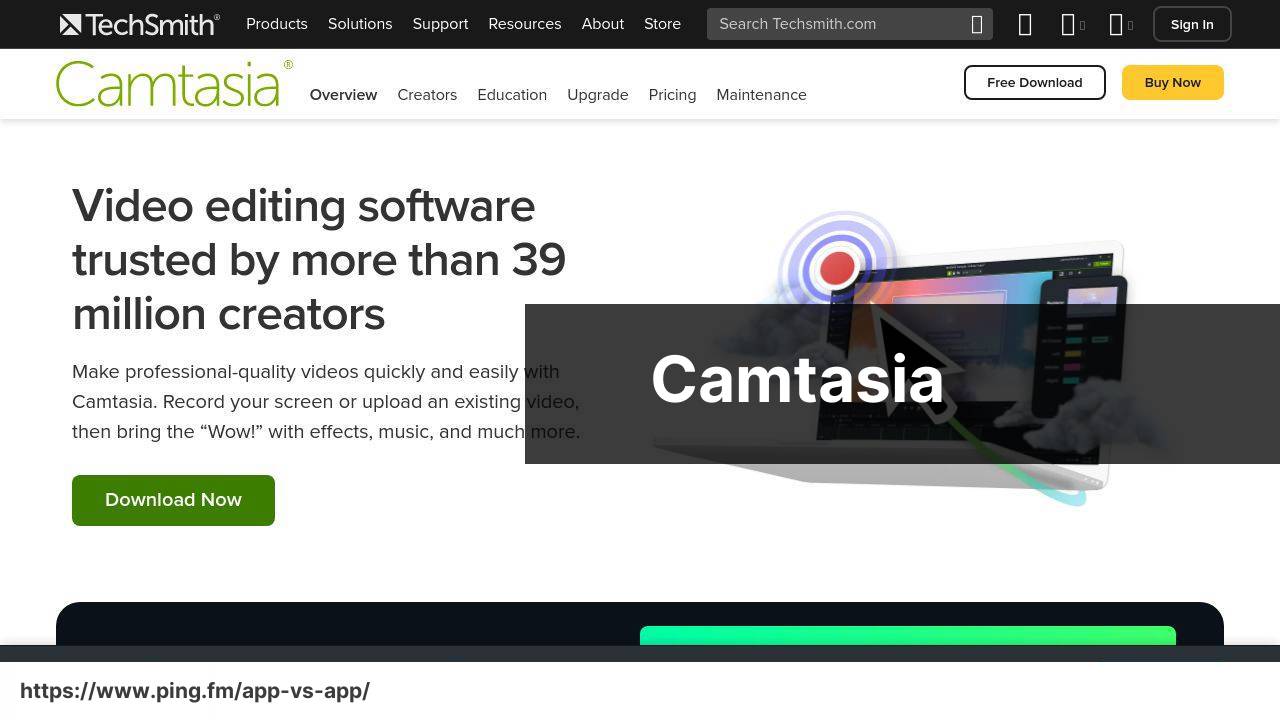Go to the Store link

(x=662, y=24)
